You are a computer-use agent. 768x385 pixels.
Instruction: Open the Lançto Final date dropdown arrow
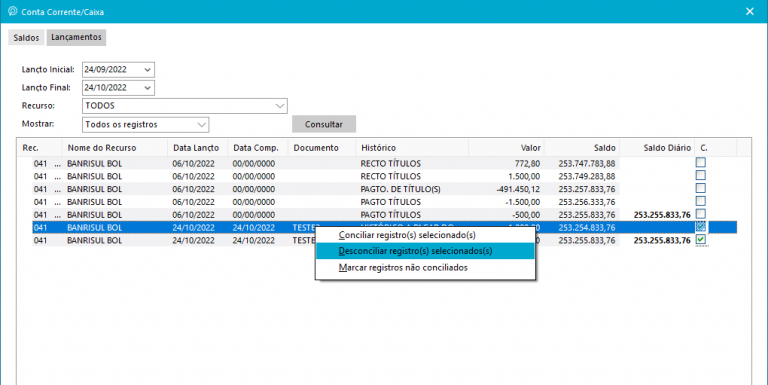coord(147,88)
